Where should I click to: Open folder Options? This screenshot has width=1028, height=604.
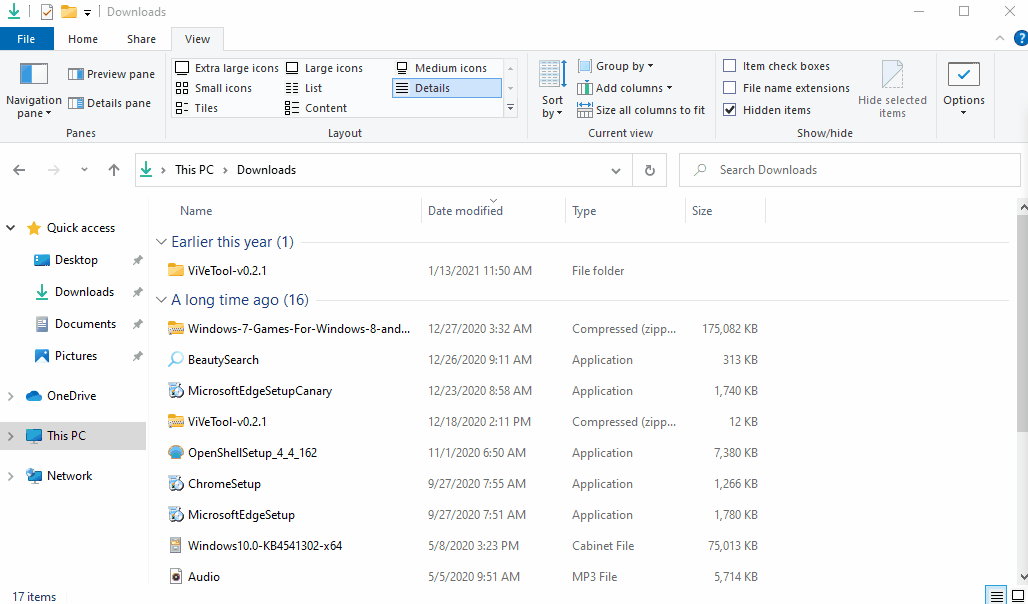click(963, 90)
